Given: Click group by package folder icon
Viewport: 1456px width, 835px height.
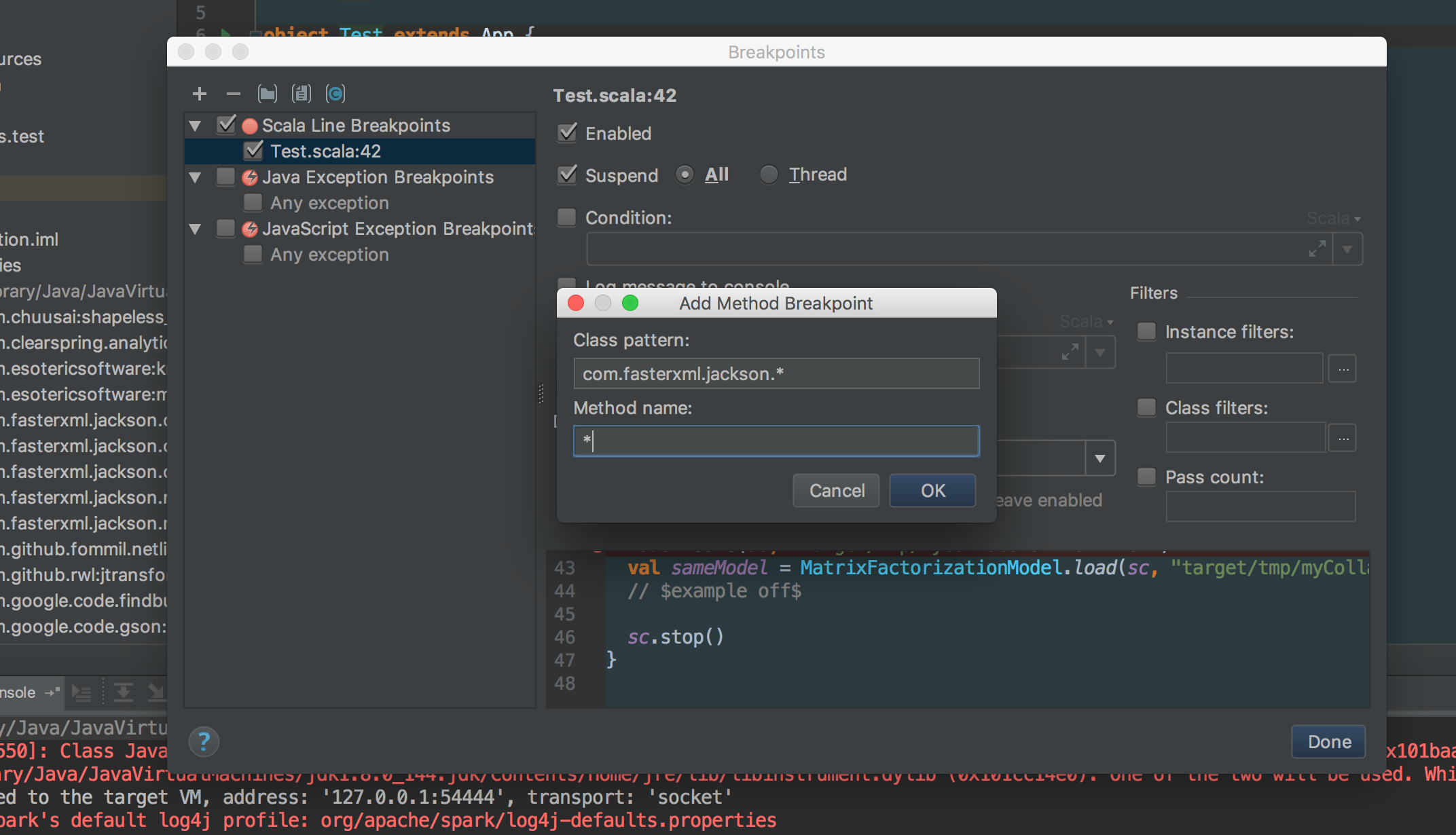Looking at the screenshot, I should coord(267,94).
